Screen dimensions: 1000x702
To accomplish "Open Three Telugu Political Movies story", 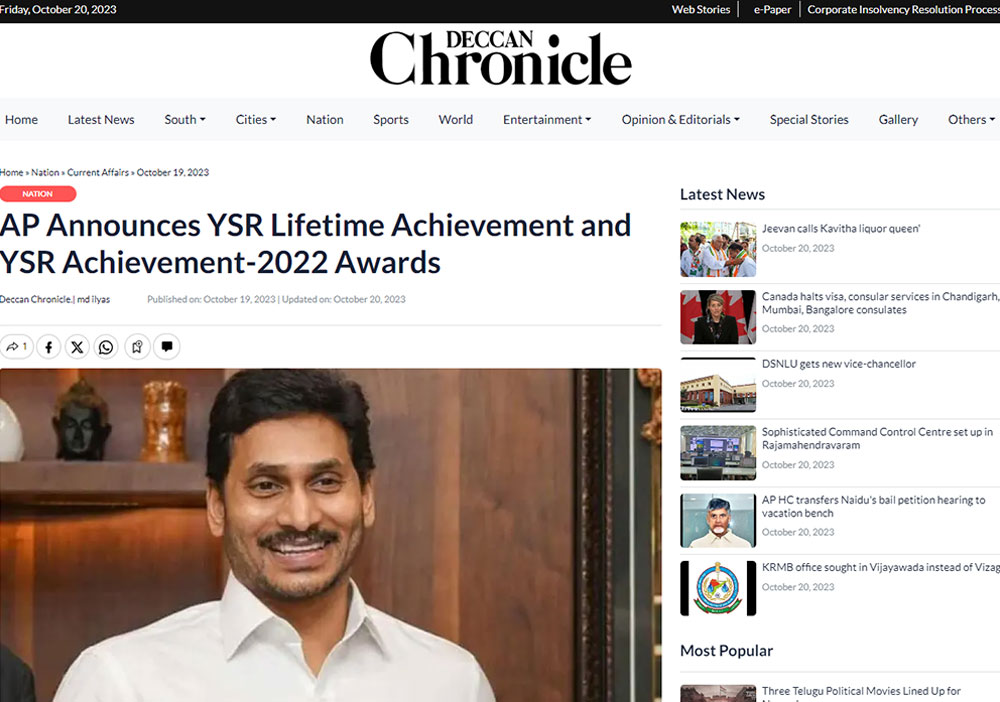I will [x=861, y=691].
